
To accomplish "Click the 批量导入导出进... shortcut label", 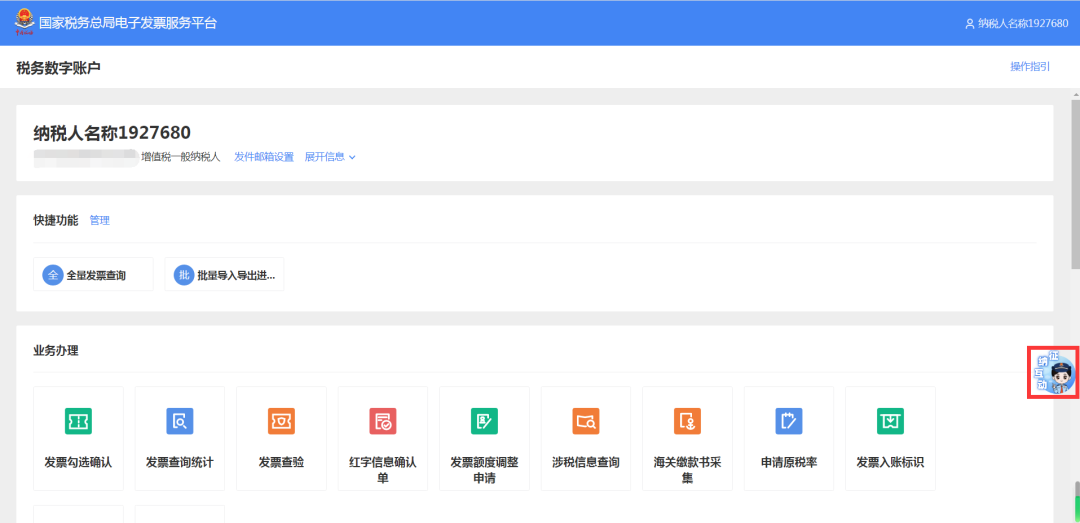I will [x=236, y=276].
